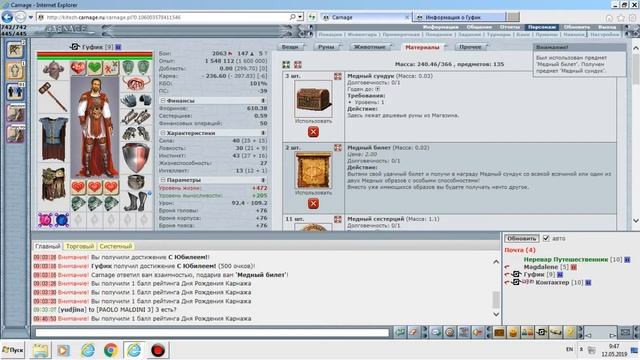This screenshot has height=360, width=640.
Task: Click the red split icon for Медный сундук
Action: click(x=338, y=76)
